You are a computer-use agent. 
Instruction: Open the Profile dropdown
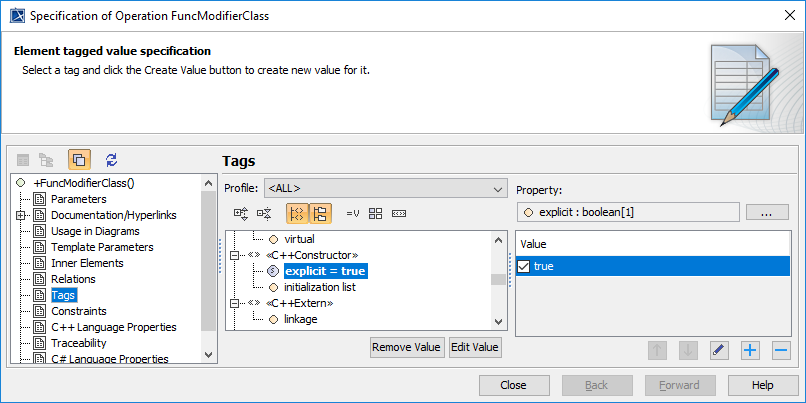pos(386,188)
